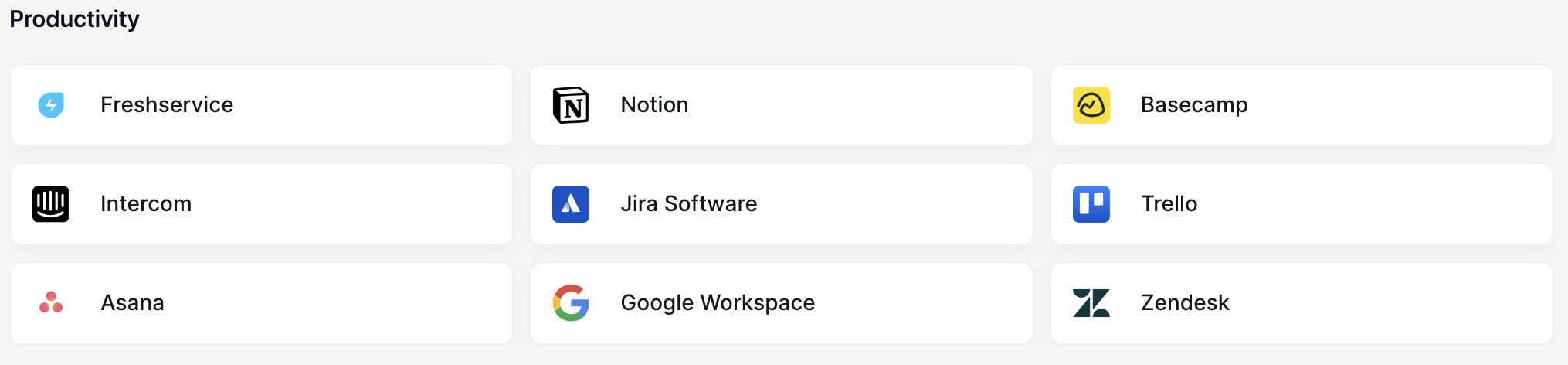Click the Productivity section heading
The height and width of the screenshot is (365, 1568).
coord(74,19)
